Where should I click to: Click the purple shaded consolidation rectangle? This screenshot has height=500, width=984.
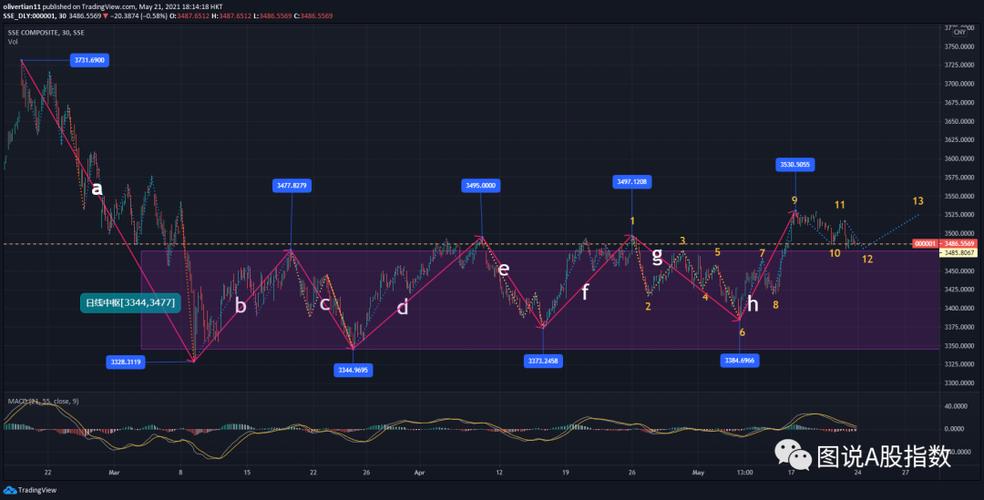600,320
